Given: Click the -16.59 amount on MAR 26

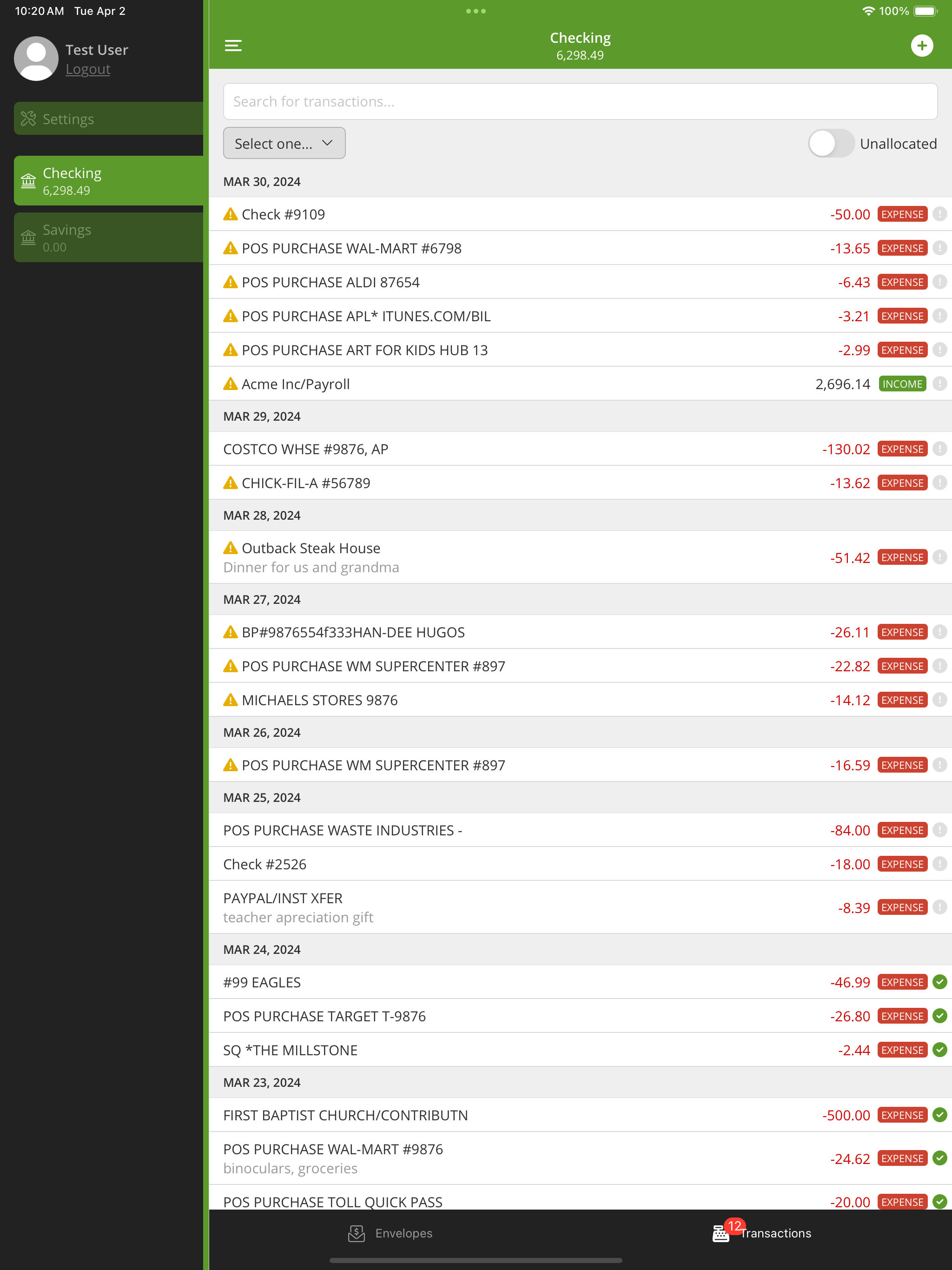Looking at the screenshot, I should pyautogui.click(x=850, y=765).
